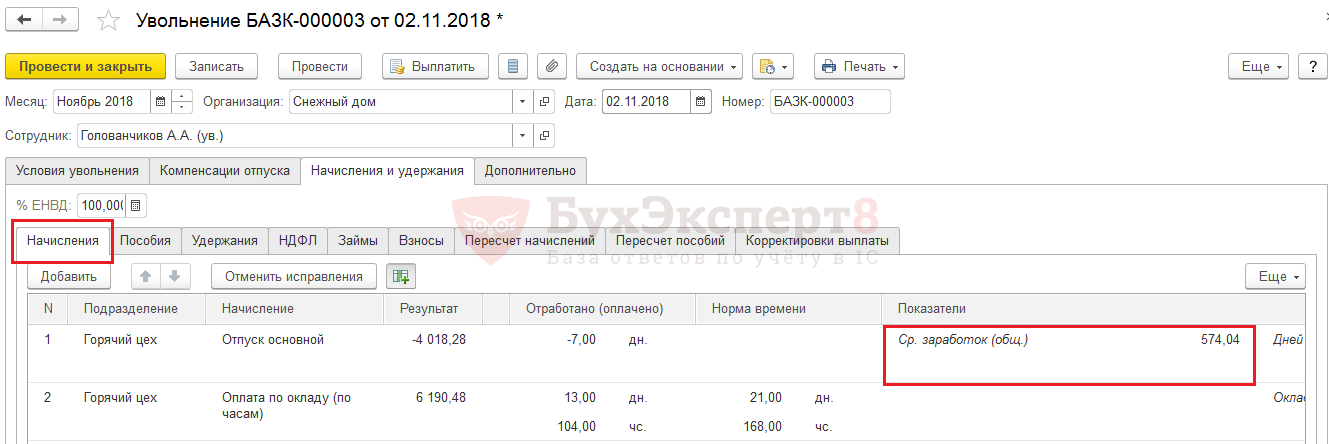
Task: Click the Ср. заработок value 574,04
Action: tap(1220, 340)
